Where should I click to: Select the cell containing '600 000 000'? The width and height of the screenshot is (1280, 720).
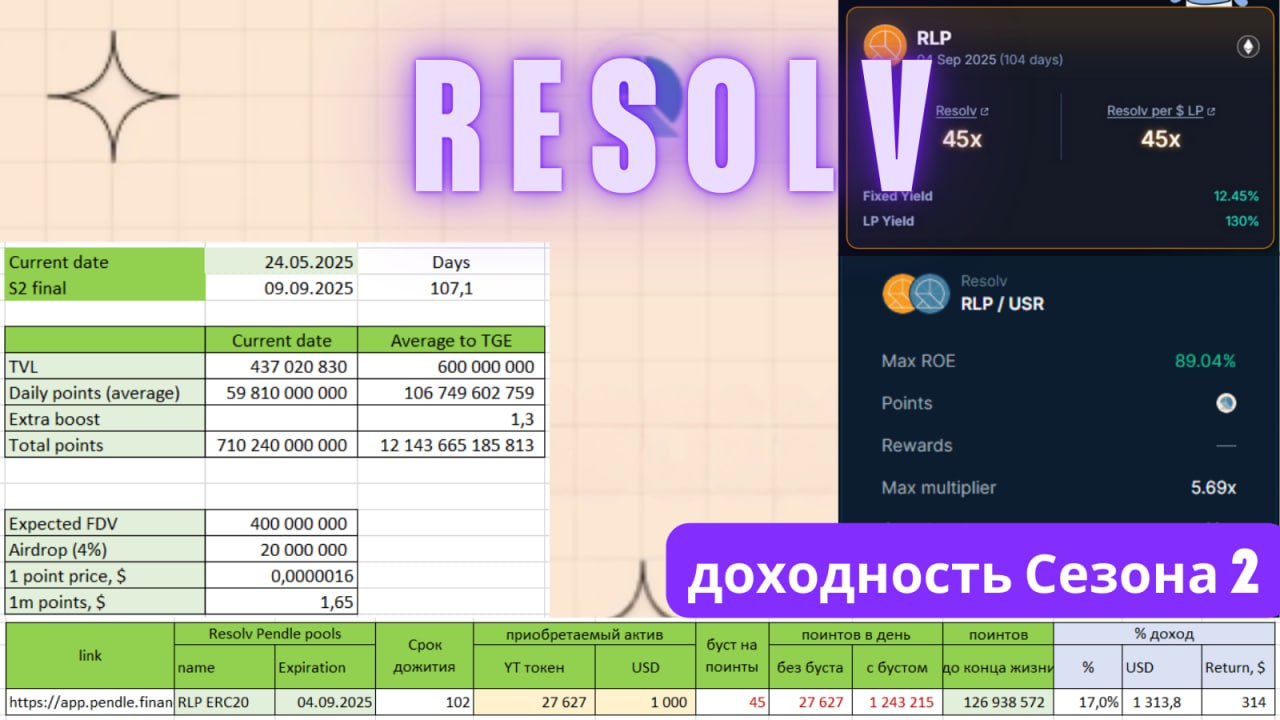click(452, 366)
